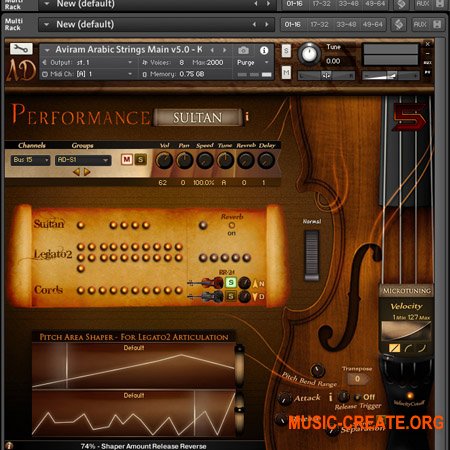Image resolution: width=450 pixels, height=450 pixels.
Task: Toggle the VelocityCutoff light
Action: tap(410, 396)
